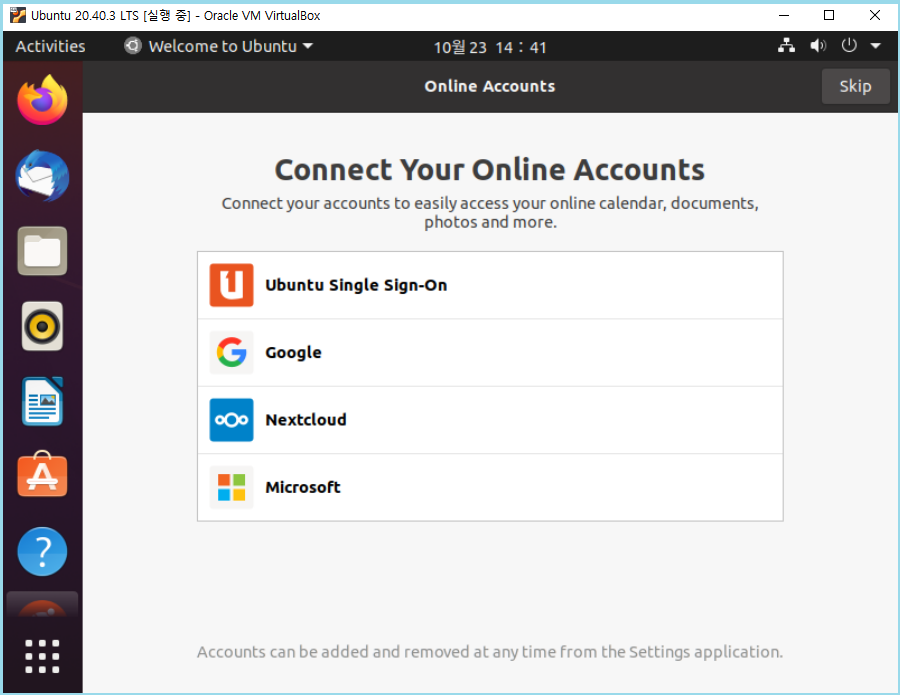Screen dimensions: 900x695
Task: Open the clock and calendar panel
Action: pos(490,47)
